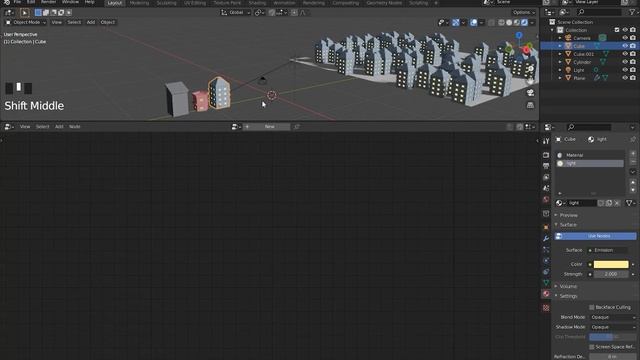640x360 pixels.
Task: Open the Global transform orientation dropdown
Action: (236, 13)
